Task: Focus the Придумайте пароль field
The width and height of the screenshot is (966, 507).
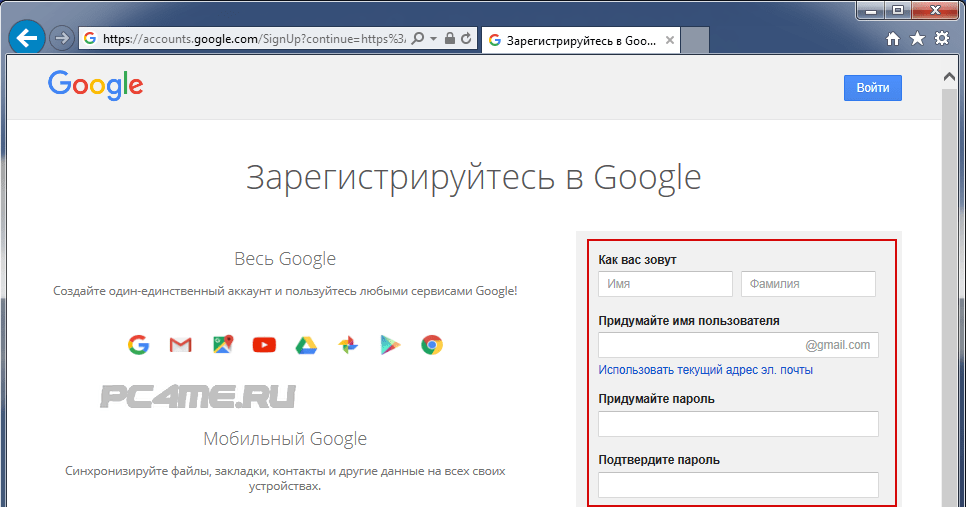Action: (x=738, y=424)
